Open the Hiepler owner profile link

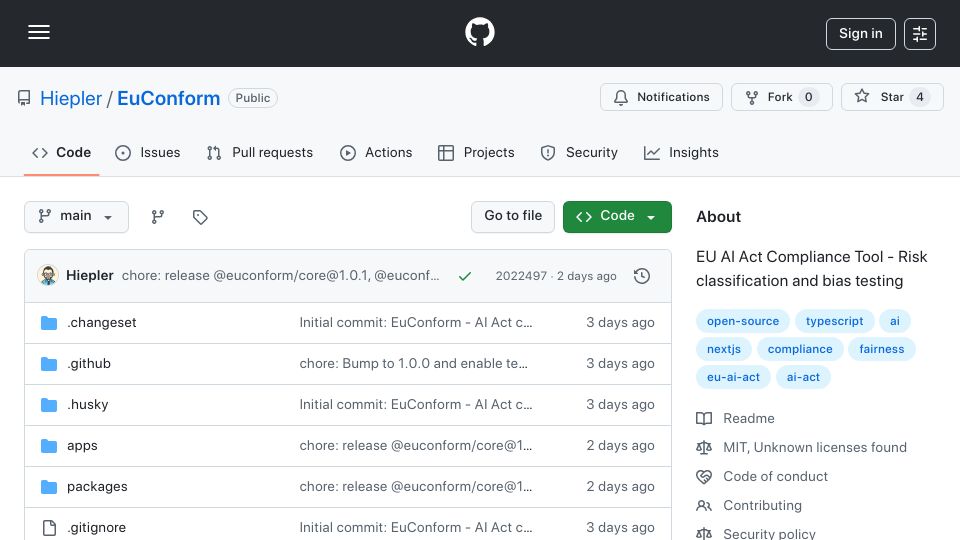71,98
